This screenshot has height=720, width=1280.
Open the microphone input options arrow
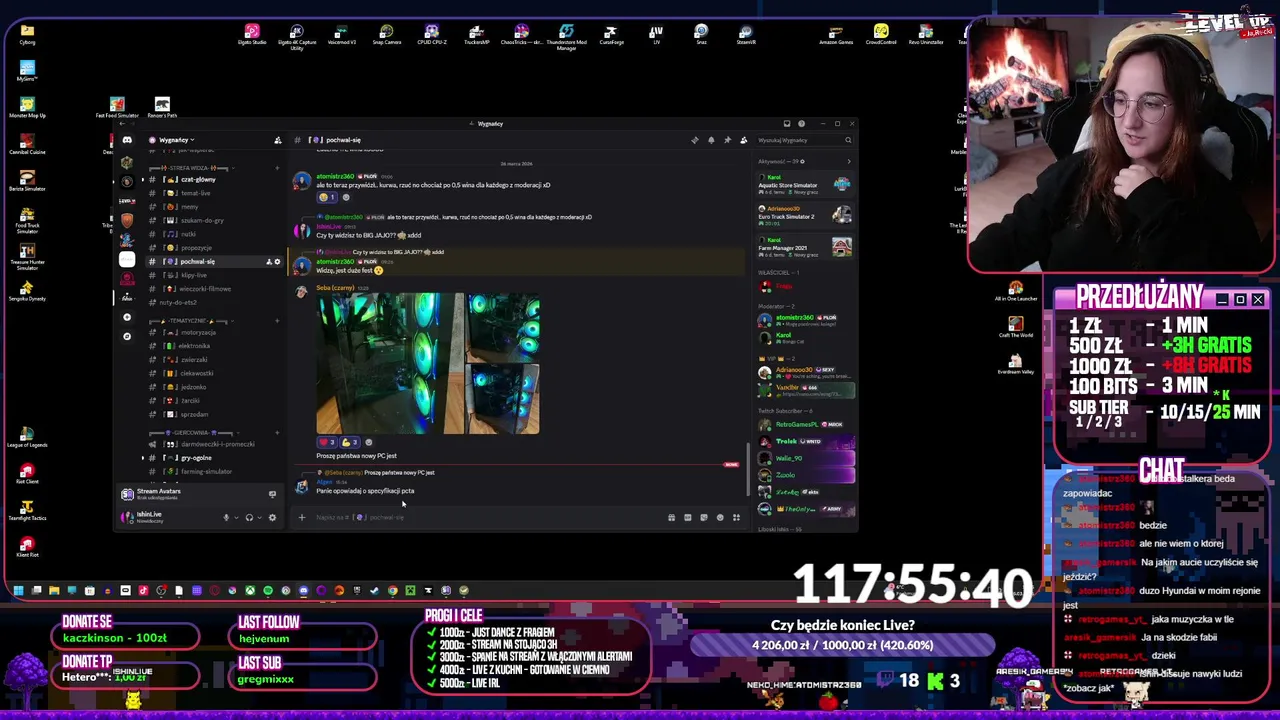[x=235, y=518]
